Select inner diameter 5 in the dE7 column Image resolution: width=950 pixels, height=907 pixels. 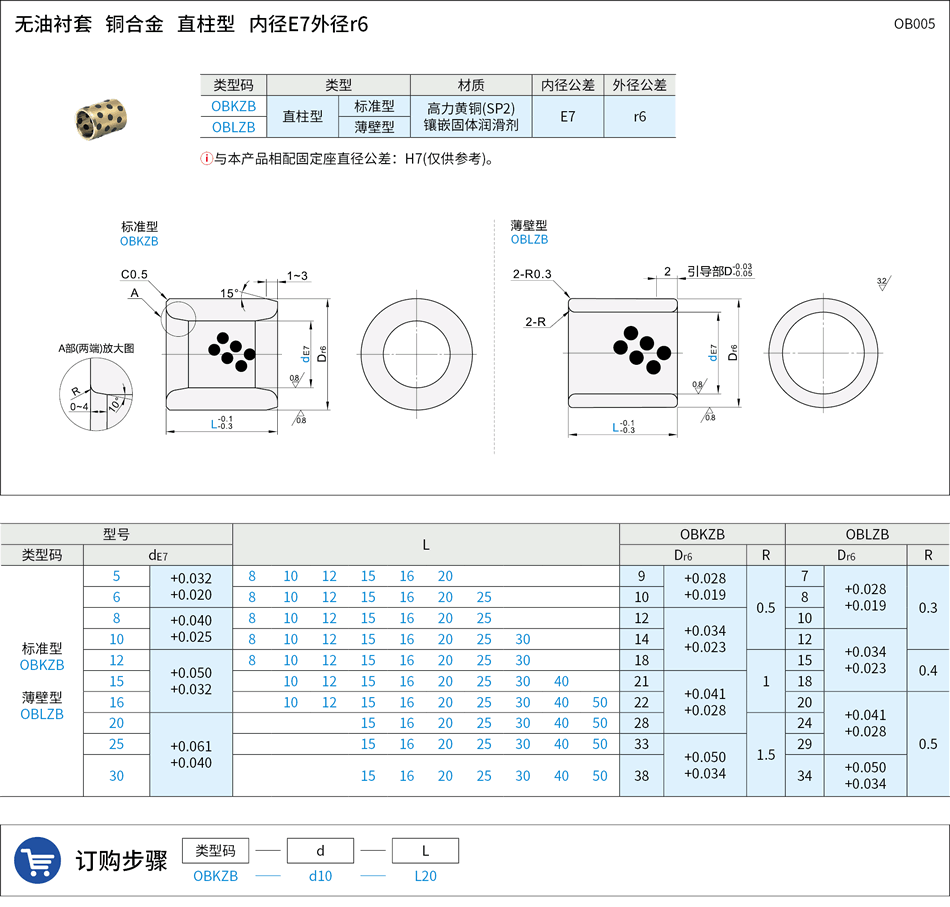coord(116,576)
